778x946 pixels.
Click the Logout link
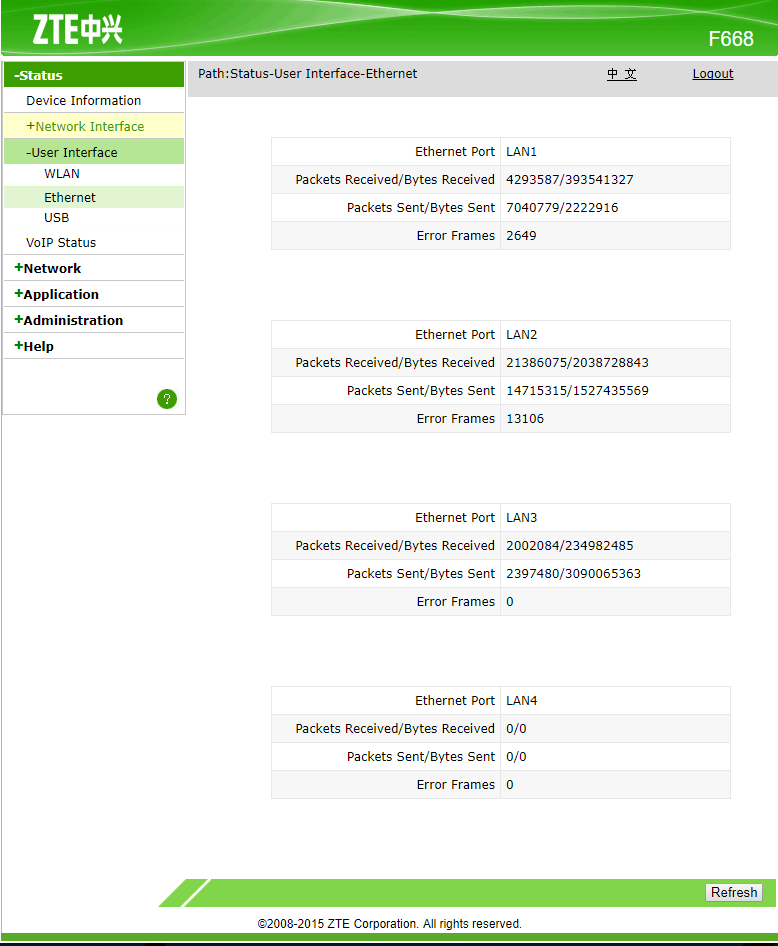[713, 74]
